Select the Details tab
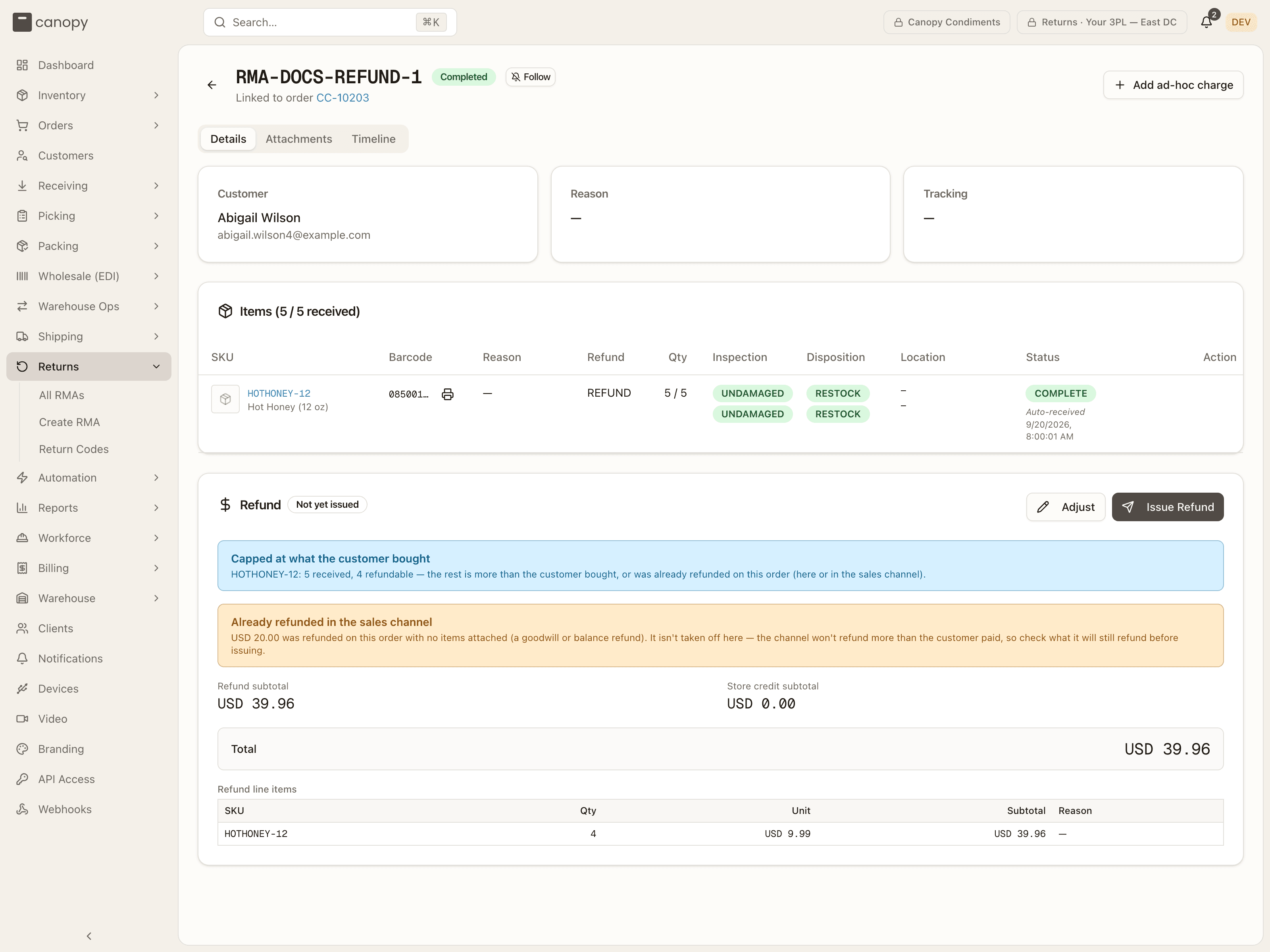 (x=228, y=139)
